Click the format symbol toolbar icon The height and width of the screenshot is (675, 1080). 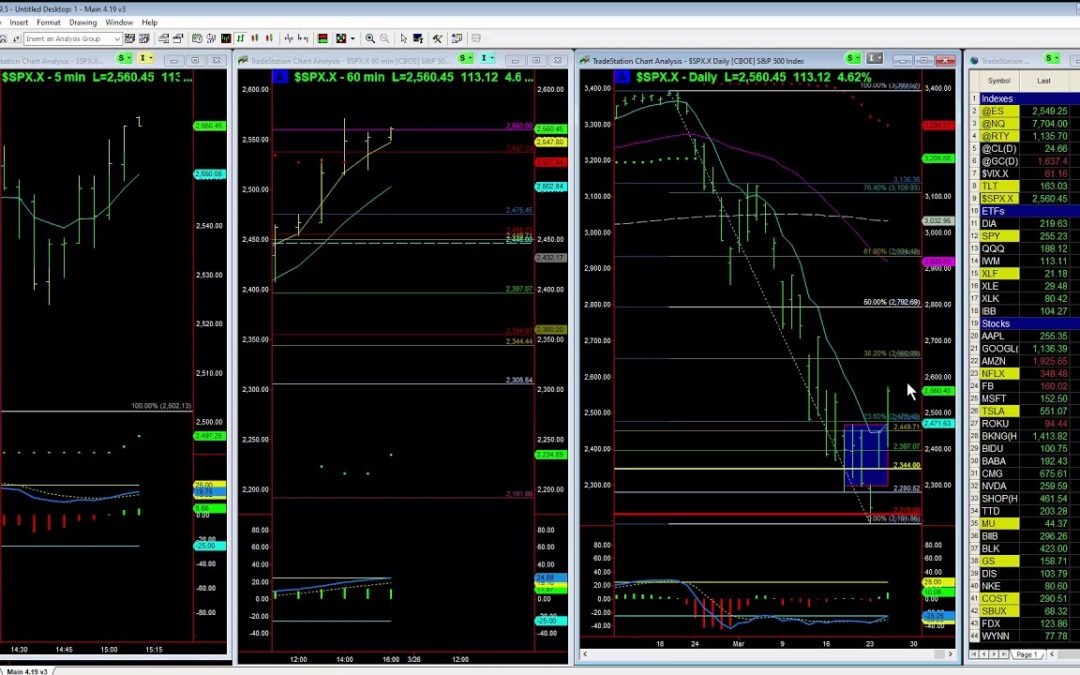tap(197, 39)
